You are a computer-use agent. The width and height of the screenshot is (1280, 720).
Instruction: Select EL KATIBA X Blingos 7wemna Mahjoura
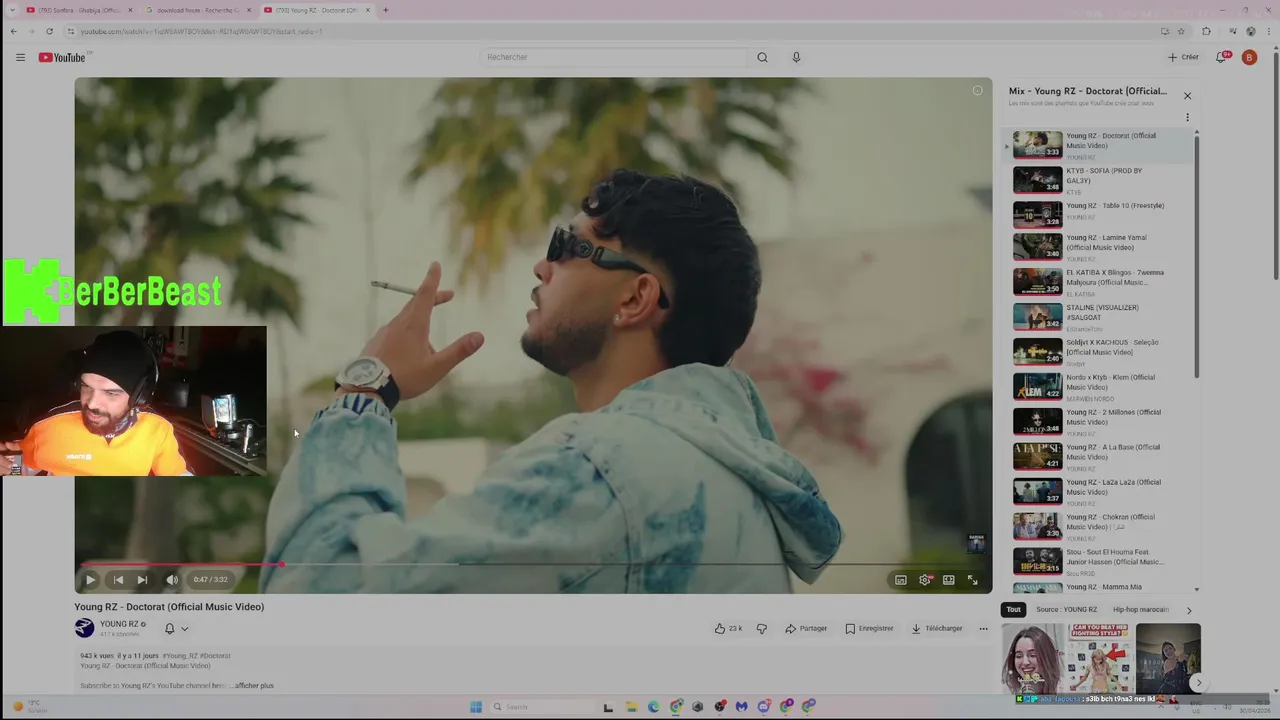(x=1099, y=282)
